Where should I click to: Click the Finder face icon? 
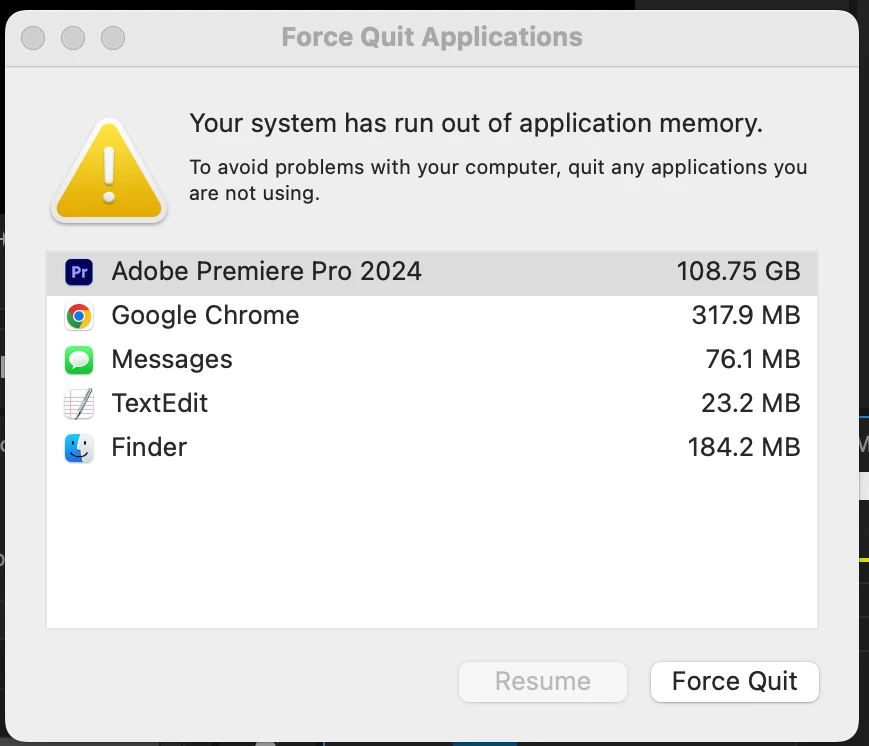pos(79,448)
